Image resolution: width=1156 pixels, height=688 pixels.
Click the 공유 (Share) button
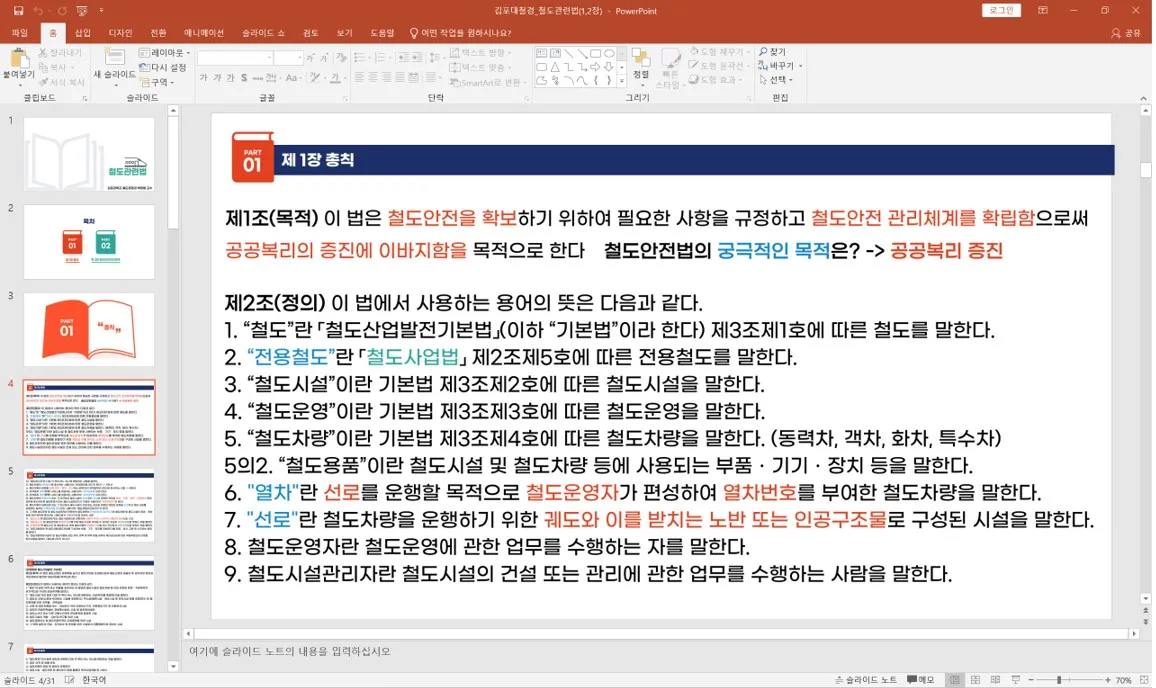(1125, 32)
